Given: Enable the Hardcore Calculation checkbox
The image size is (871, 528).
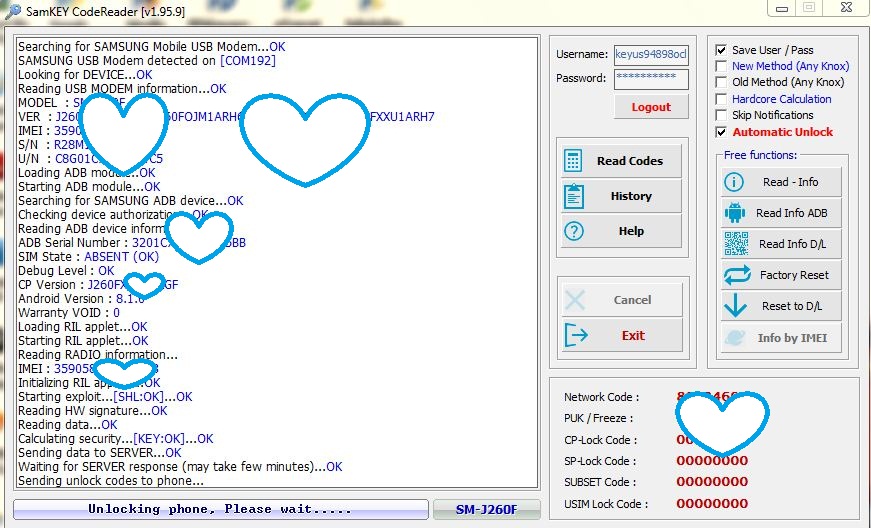Looking at the screenshot, I should click(x=721, y=99).
